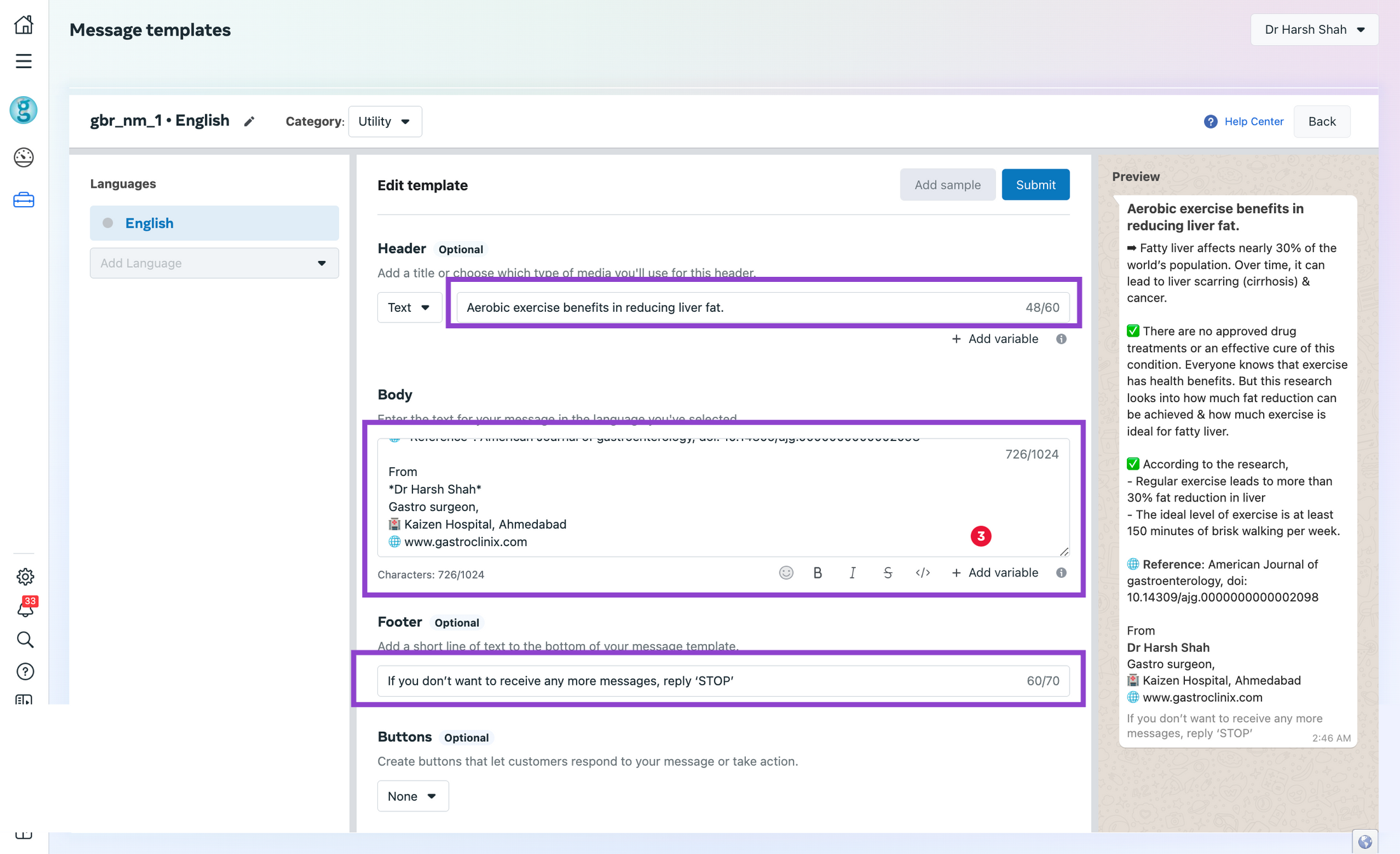Click the dashboard gauge icon

point(24,157)
